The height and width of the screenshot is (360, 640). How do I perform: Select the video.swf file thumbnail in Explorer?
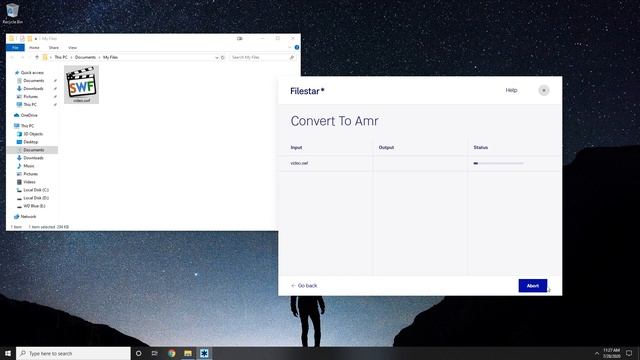82,84
